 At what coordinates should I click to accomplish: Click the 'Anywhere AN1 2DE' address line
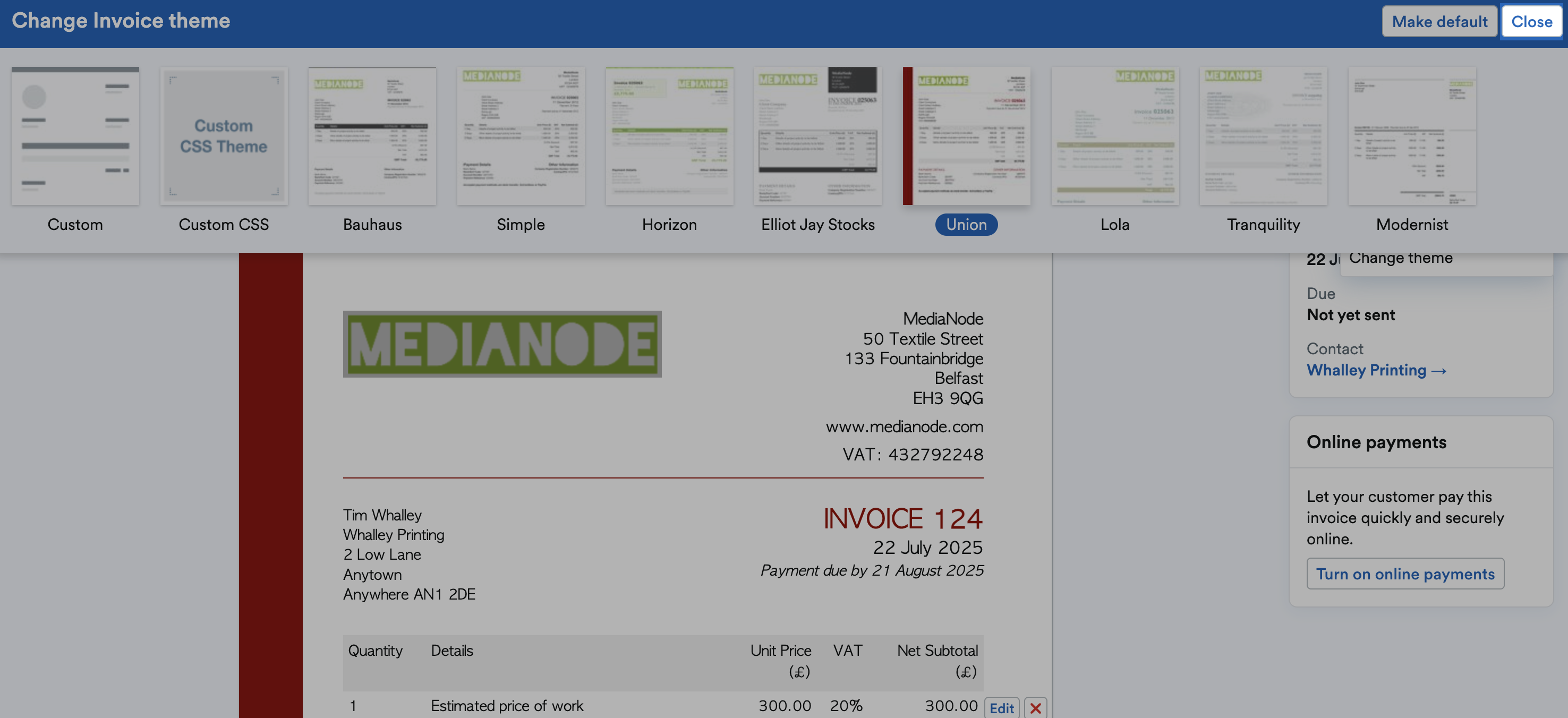(x=409, y=594)
